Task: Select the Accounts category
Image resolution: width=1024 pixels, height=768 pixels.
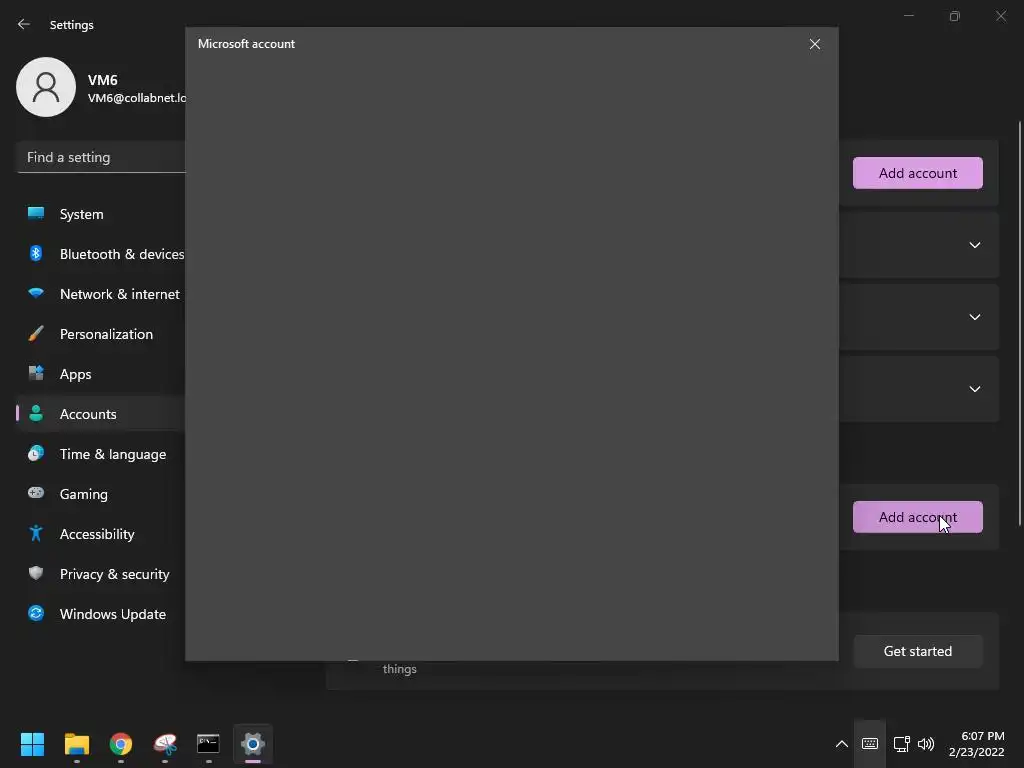Action: [101, 414]
